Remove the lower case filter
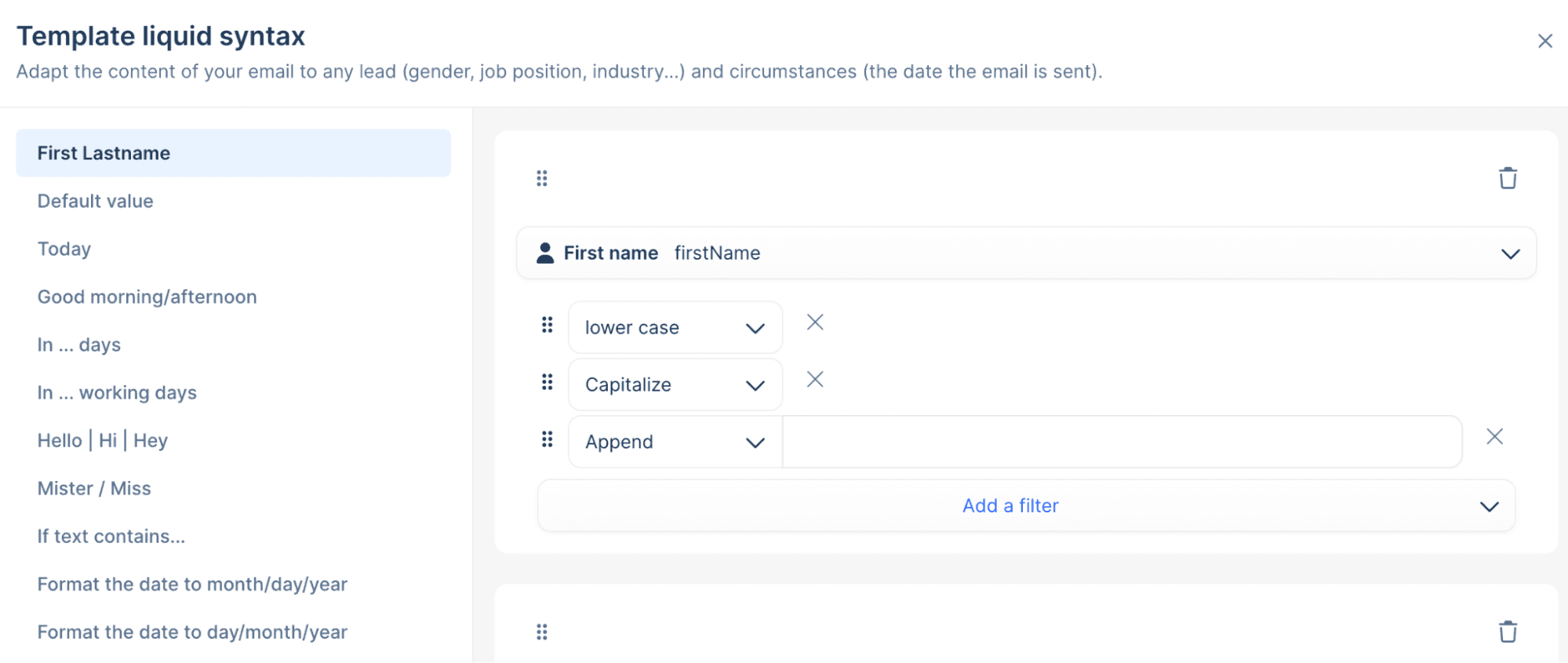 (815, 322)
